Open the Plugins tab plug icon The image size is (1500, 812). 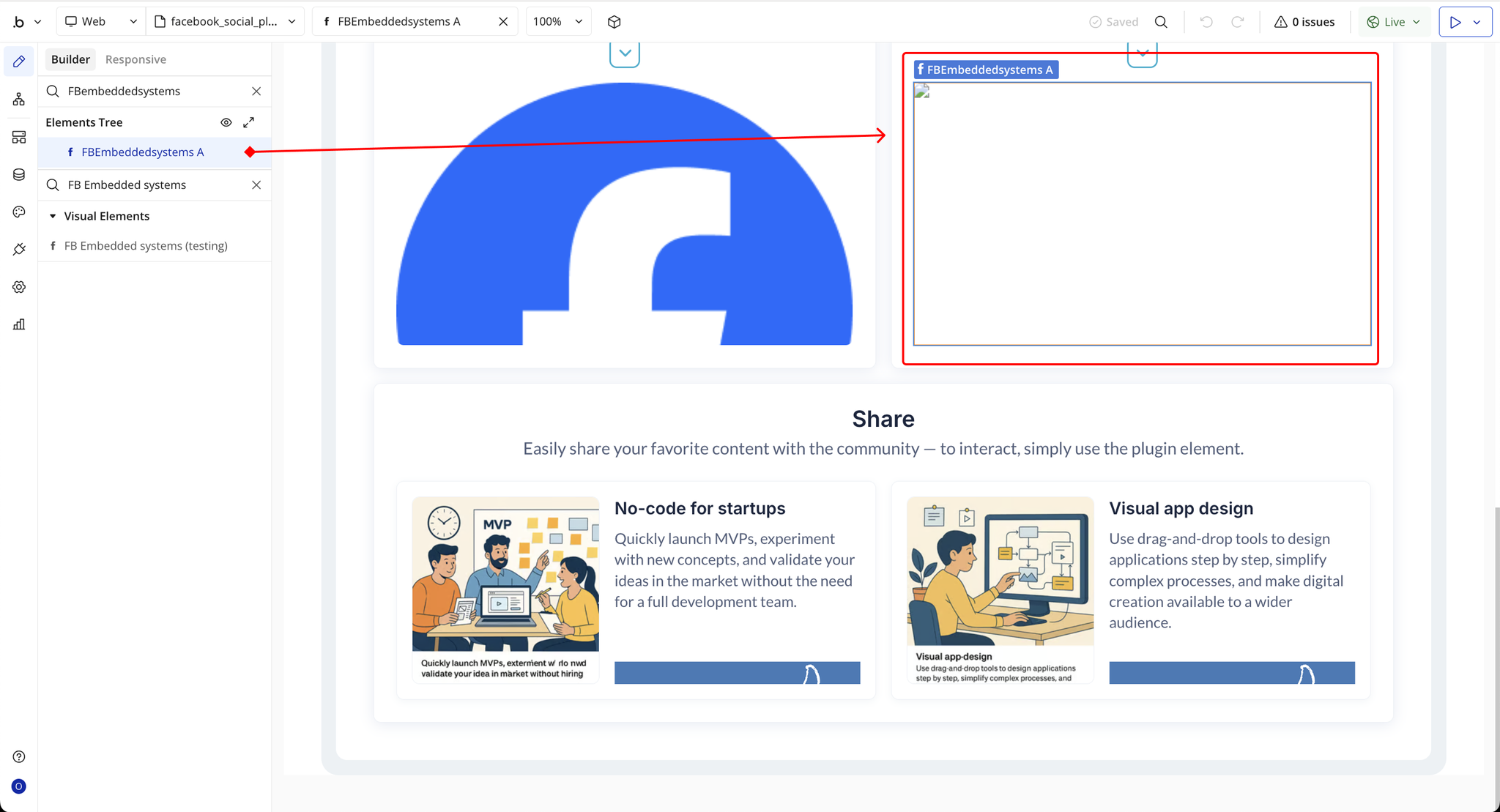click(x=19, y=250)
